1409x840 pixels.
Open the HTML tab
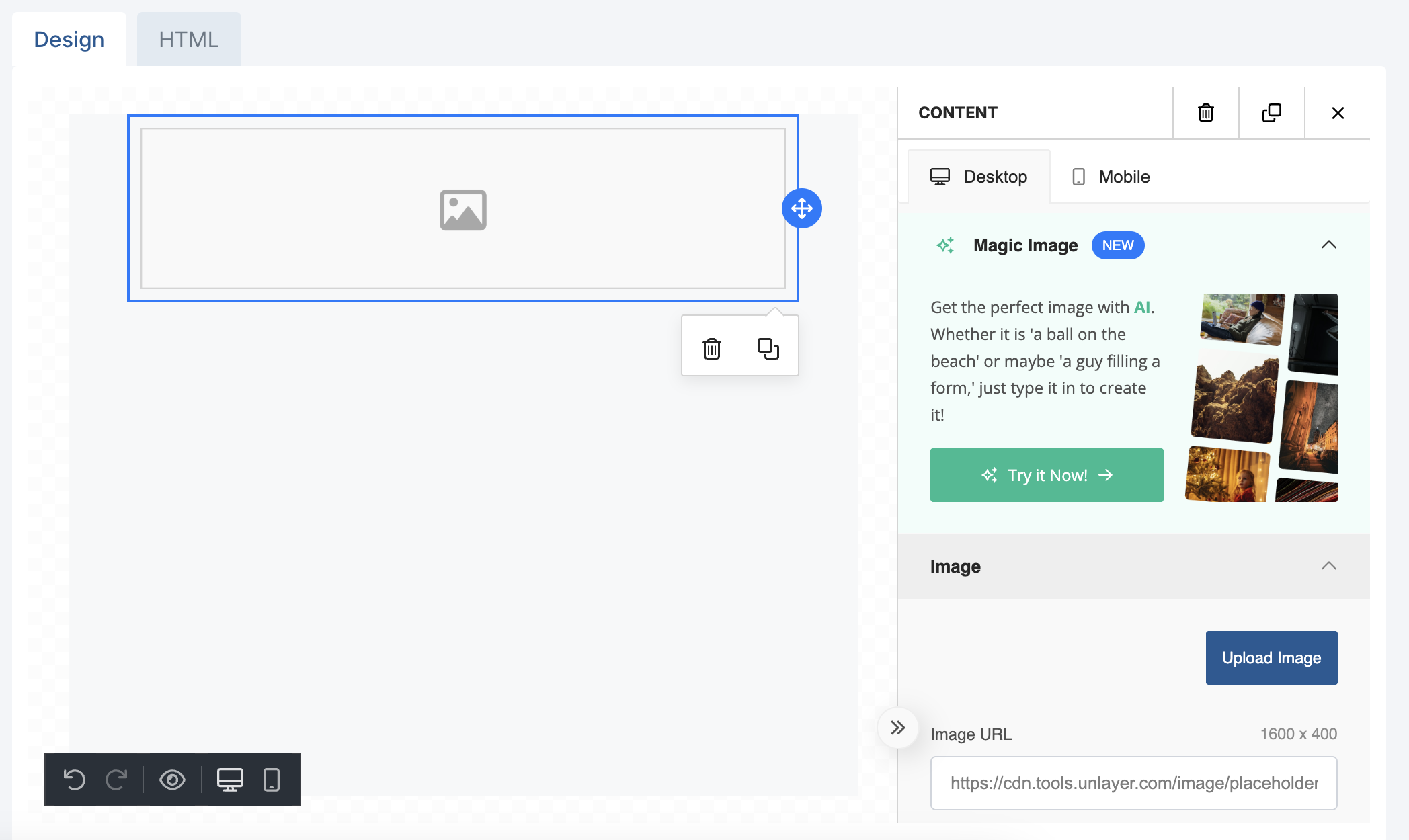pos(189,40)
